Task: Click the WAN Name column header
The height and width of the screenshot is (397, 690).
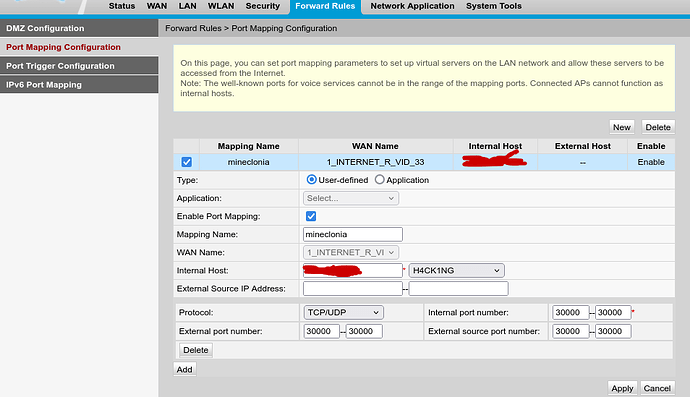Action: pyautogui.click(x=375, y=146)
